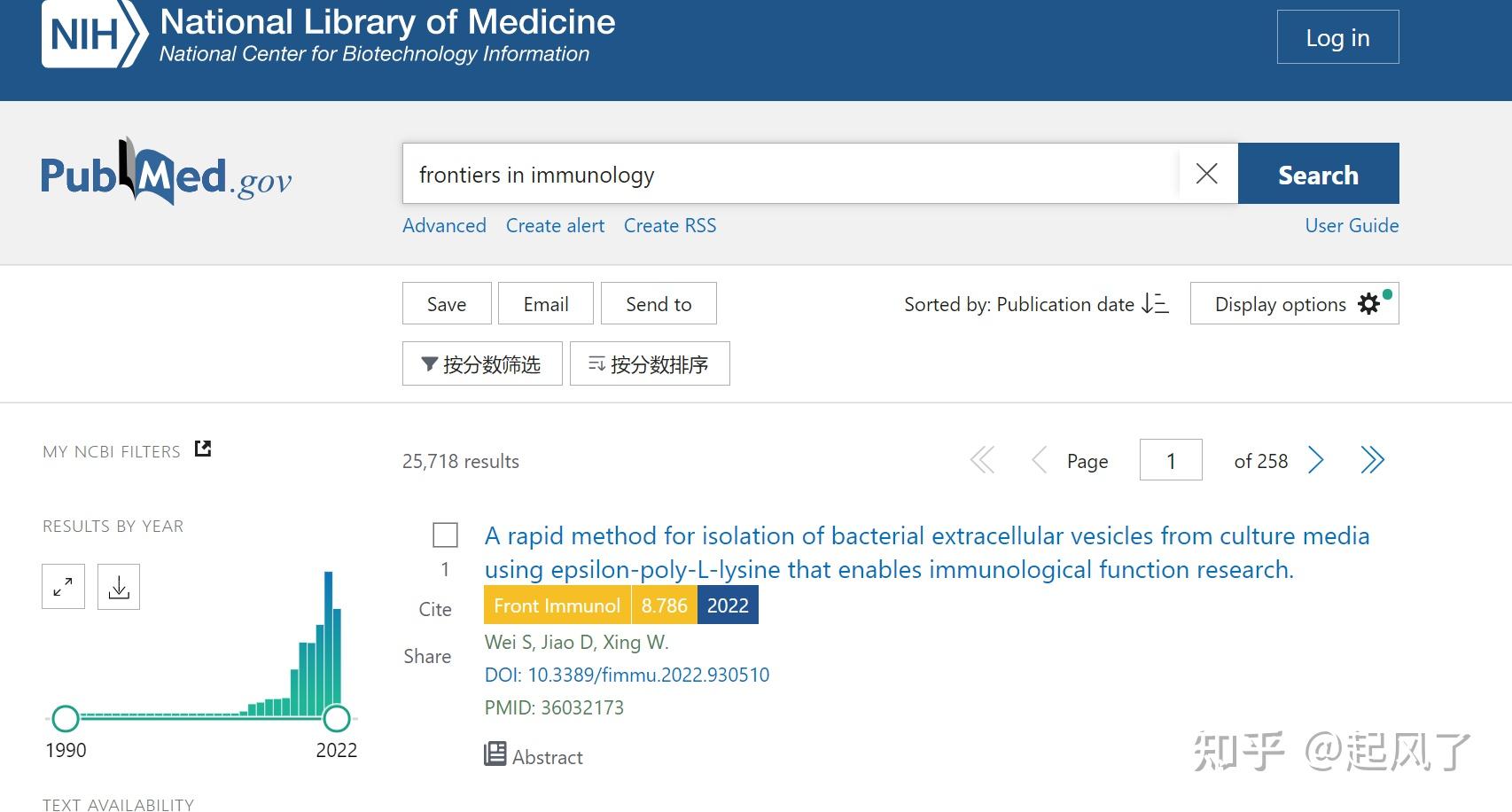Open the Send to dropdown
Viewport: 1512px width, 812px height.
pos(659,303)
